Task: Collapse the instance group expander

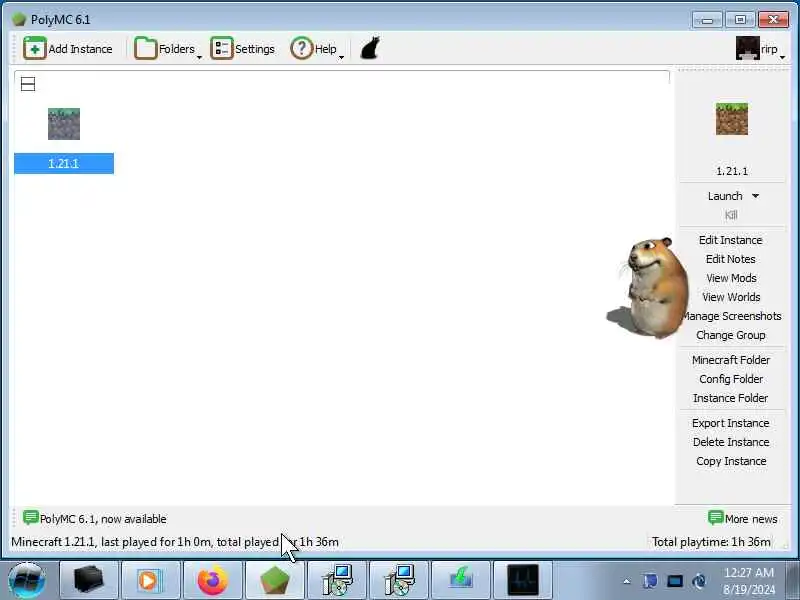Action: click(28, 84)
